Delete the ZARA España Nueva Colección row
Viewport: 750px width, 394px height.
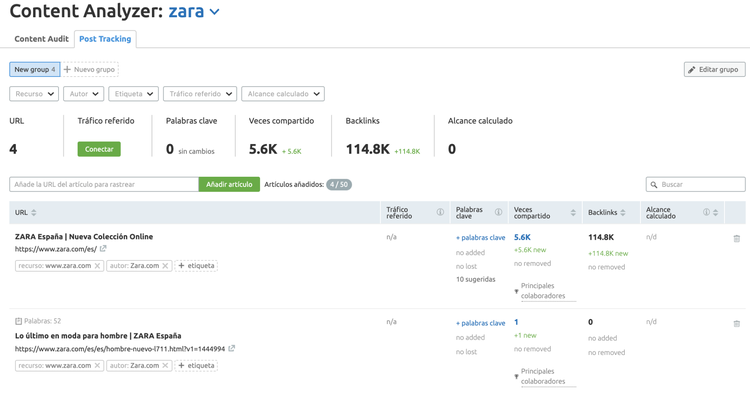737,238
